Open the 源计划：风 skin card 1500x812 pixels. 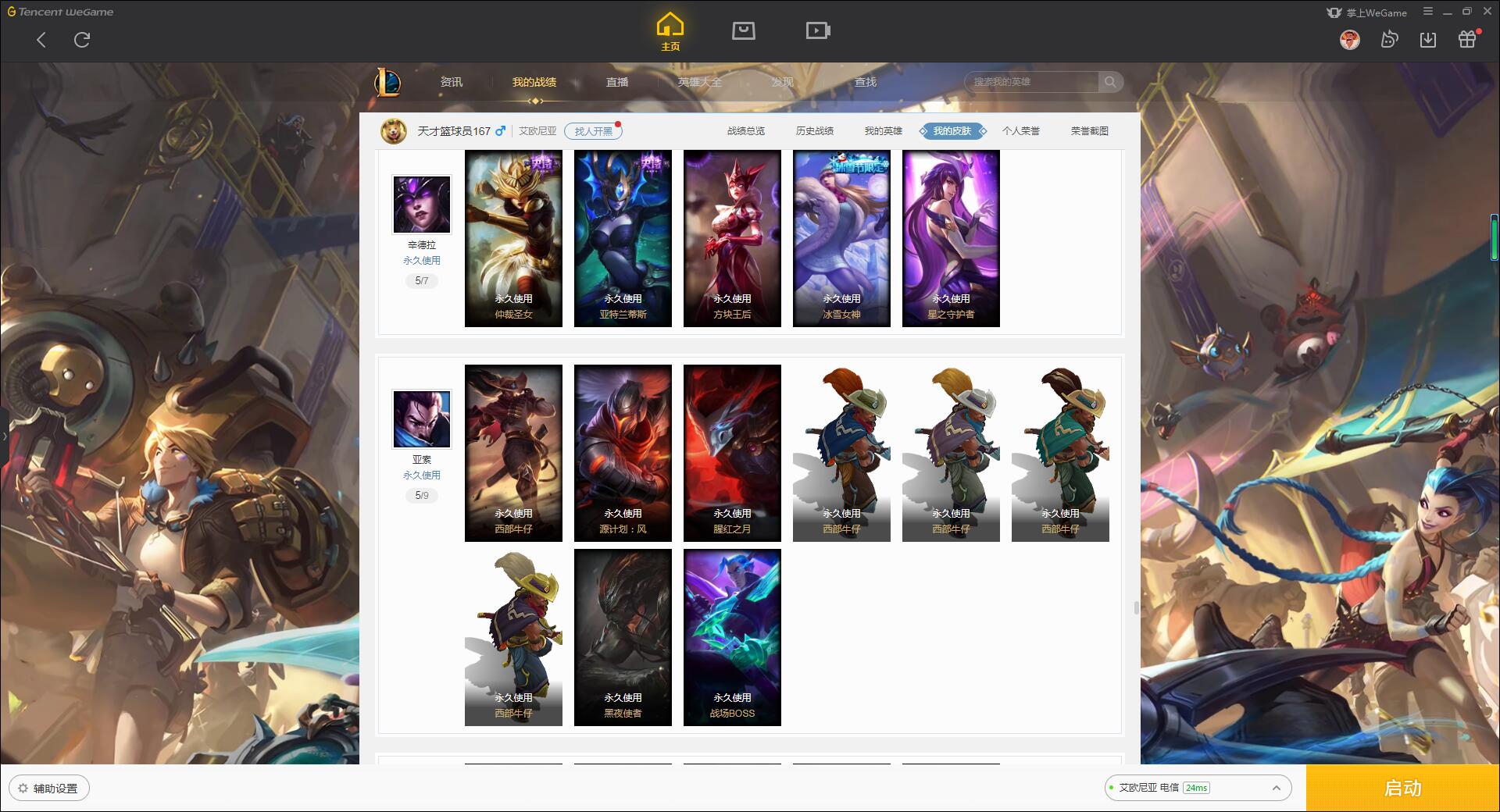(623, 453)
